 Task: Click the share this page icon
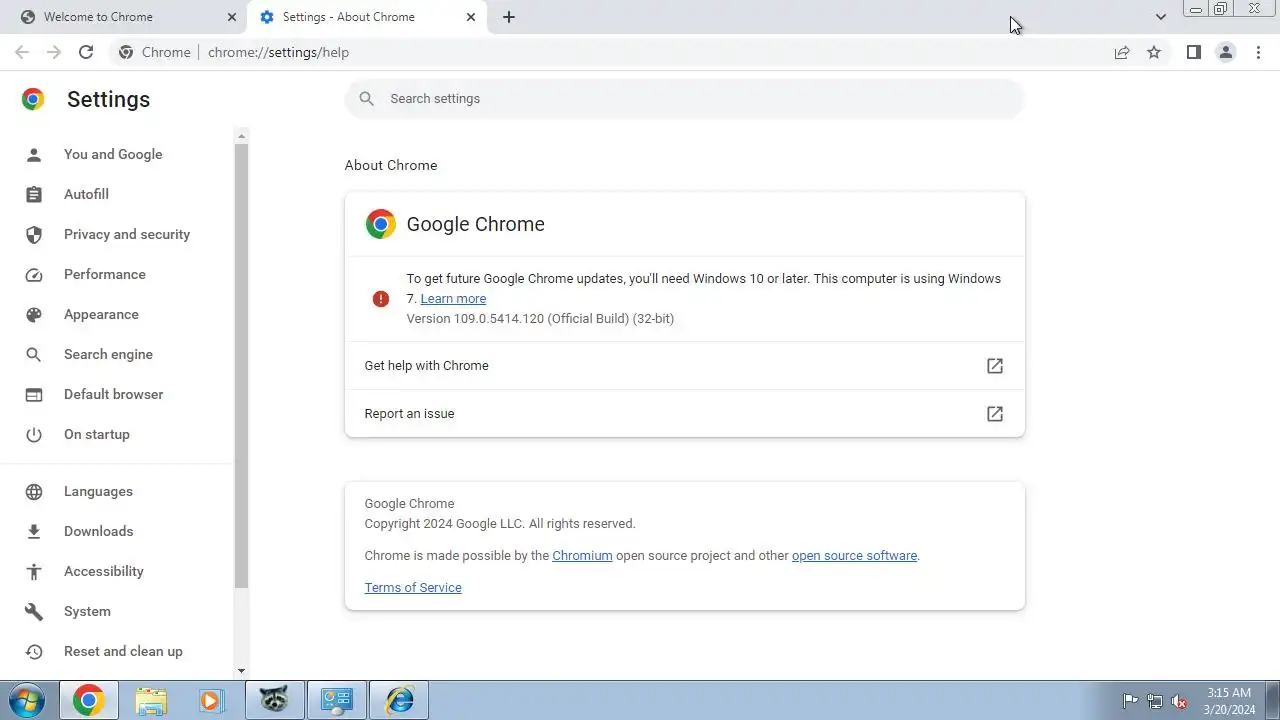click(x=1122, y=52)
